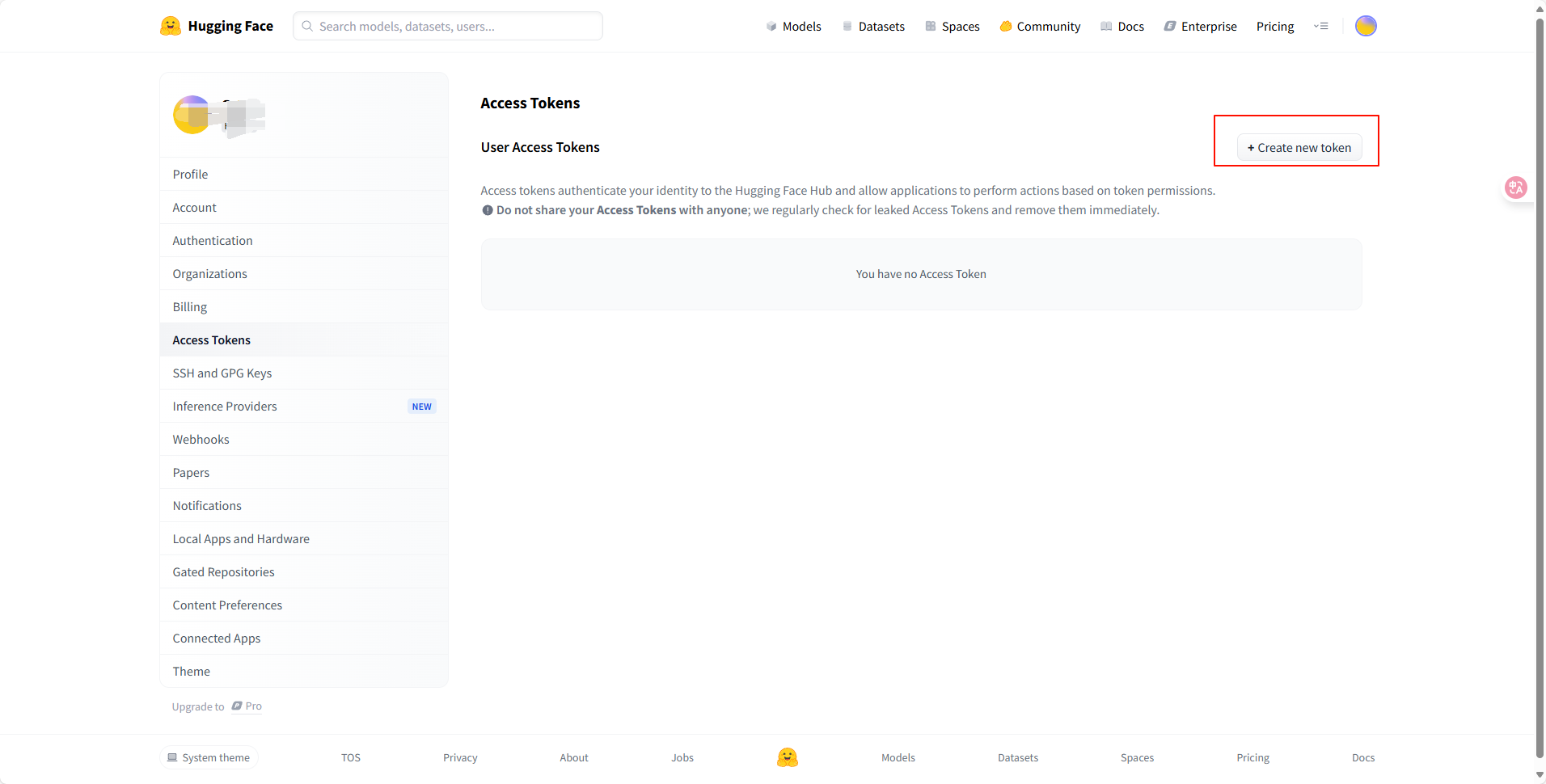Screen dimensions: 1546x784
Task: Open About footer link
Action: pyautogui.click(x=574, y=757)
